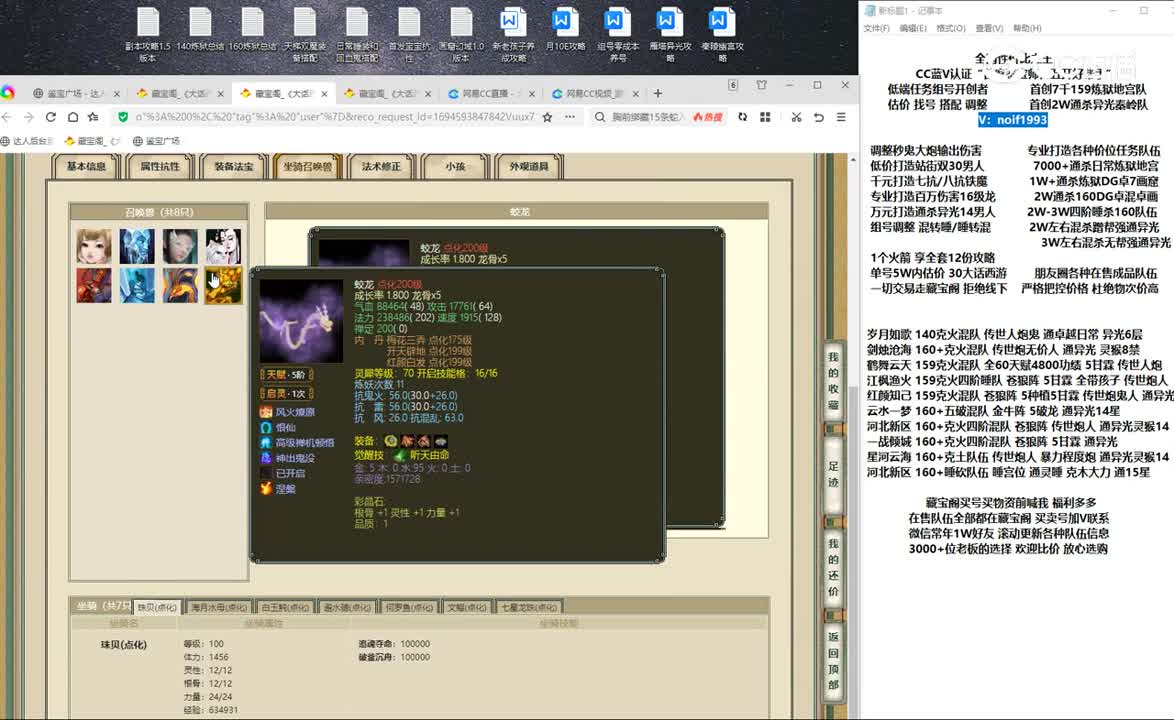Switch to the 法术修正 tab
This screenshot has width=1174, height=720.
(381, 166)
